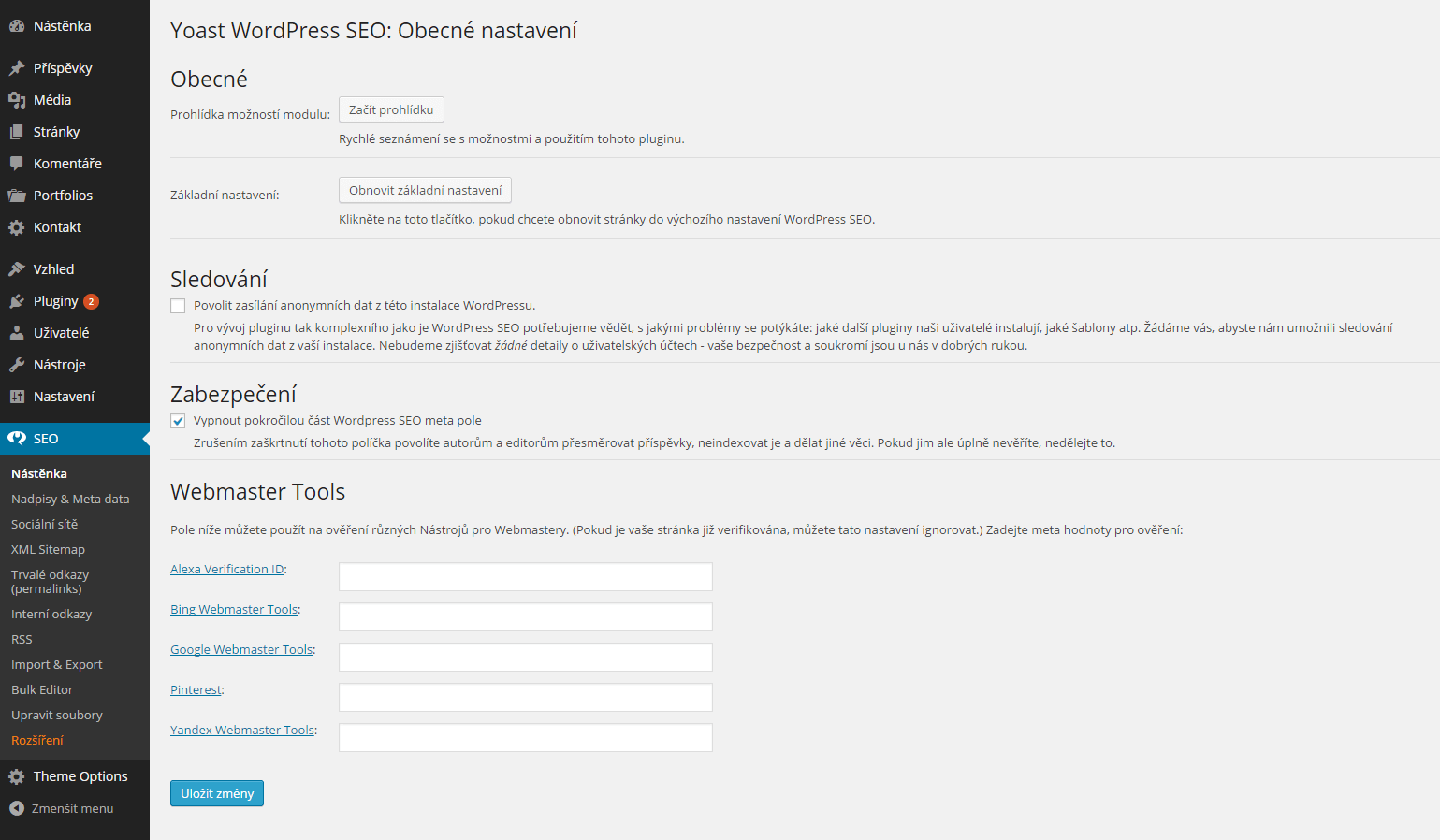
Task: Open the Nastavení menu item
Action: (75, 397)
